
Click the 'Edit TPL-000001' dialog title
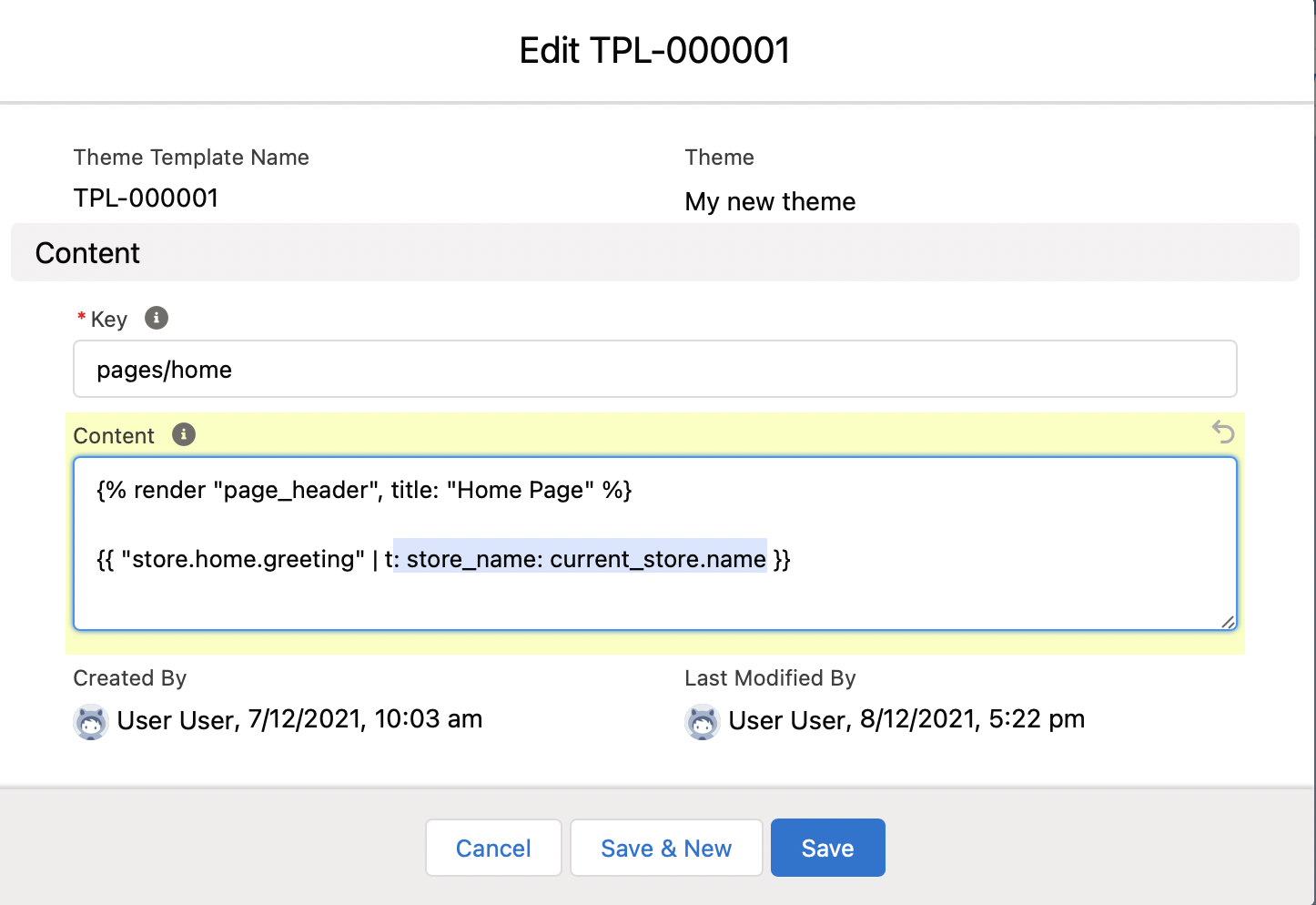point(655,50)
